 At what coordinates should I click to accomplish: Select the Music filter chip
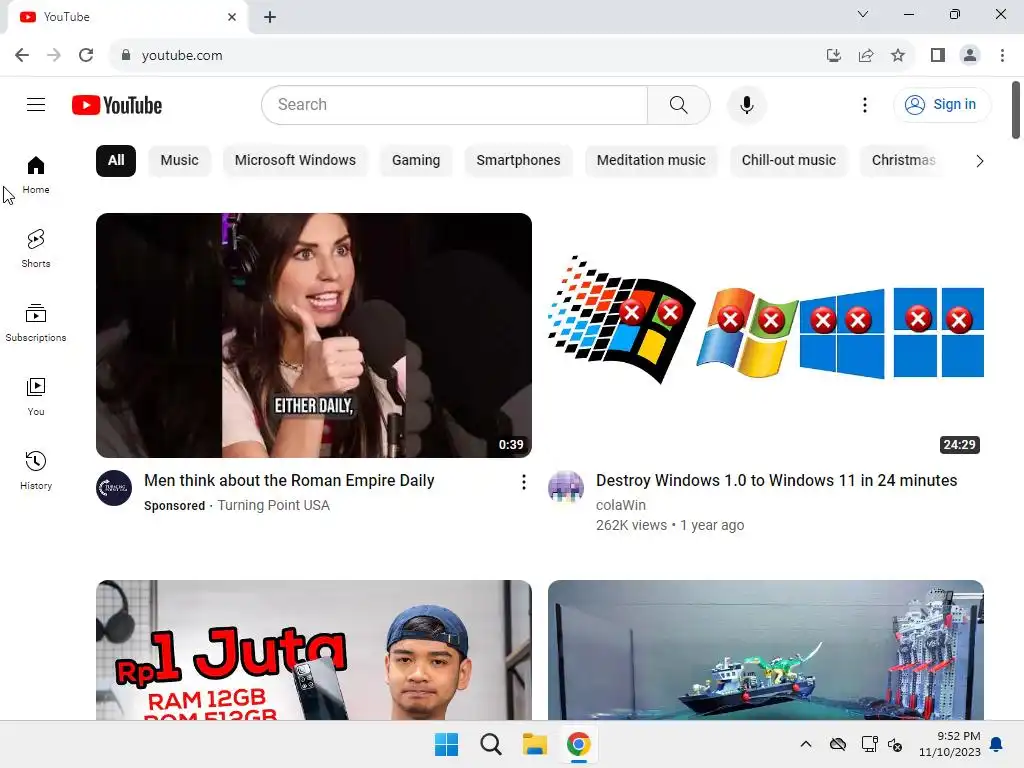coord(180,161)
